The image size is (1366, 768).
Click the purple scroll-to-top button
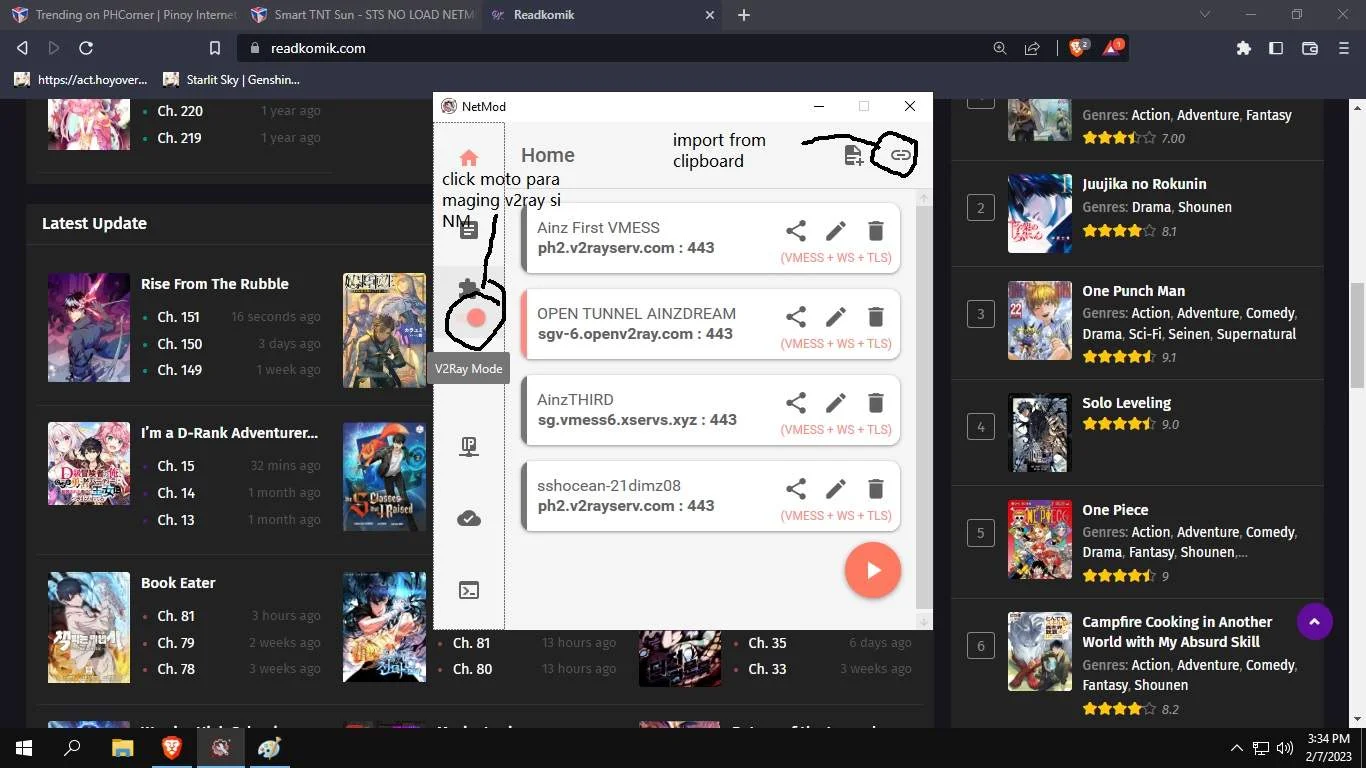(1314, 622)
